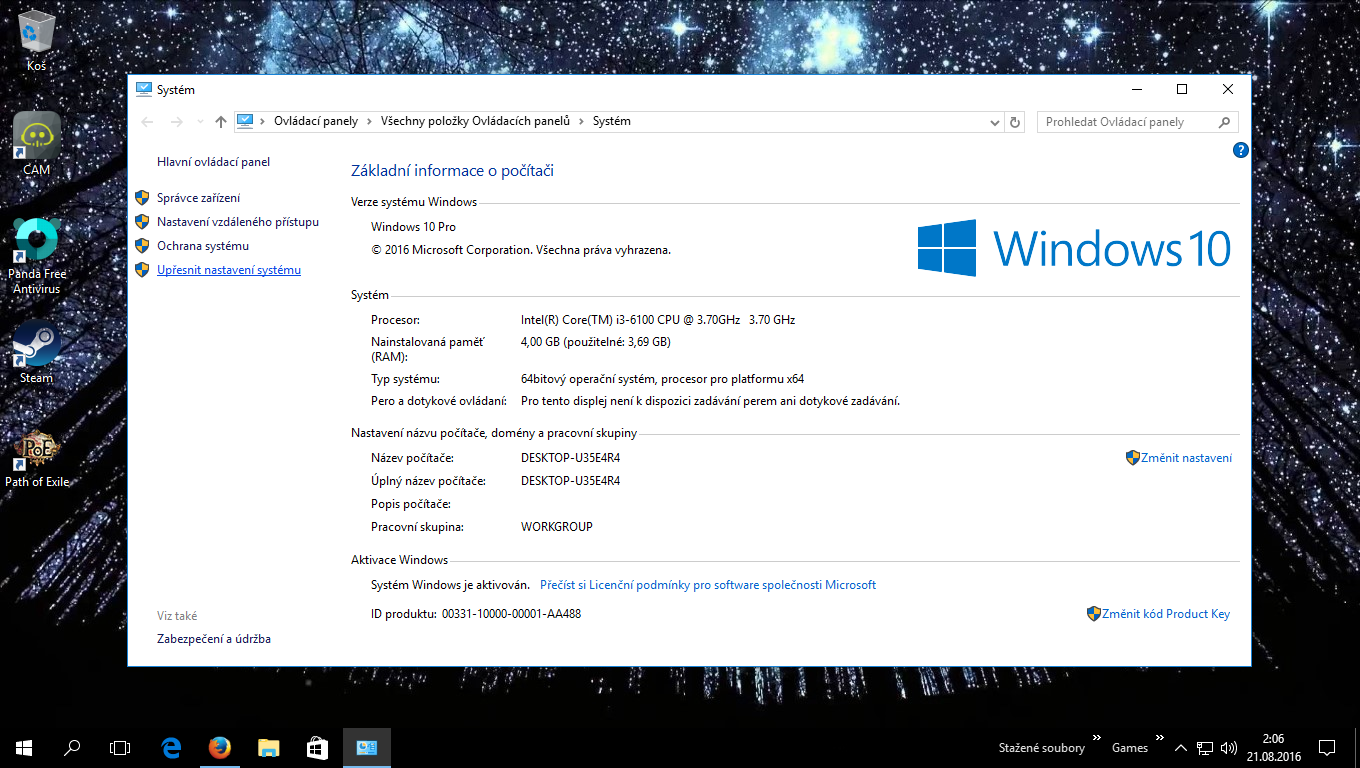Click Změnit kód Product Key

(1166, 614)
